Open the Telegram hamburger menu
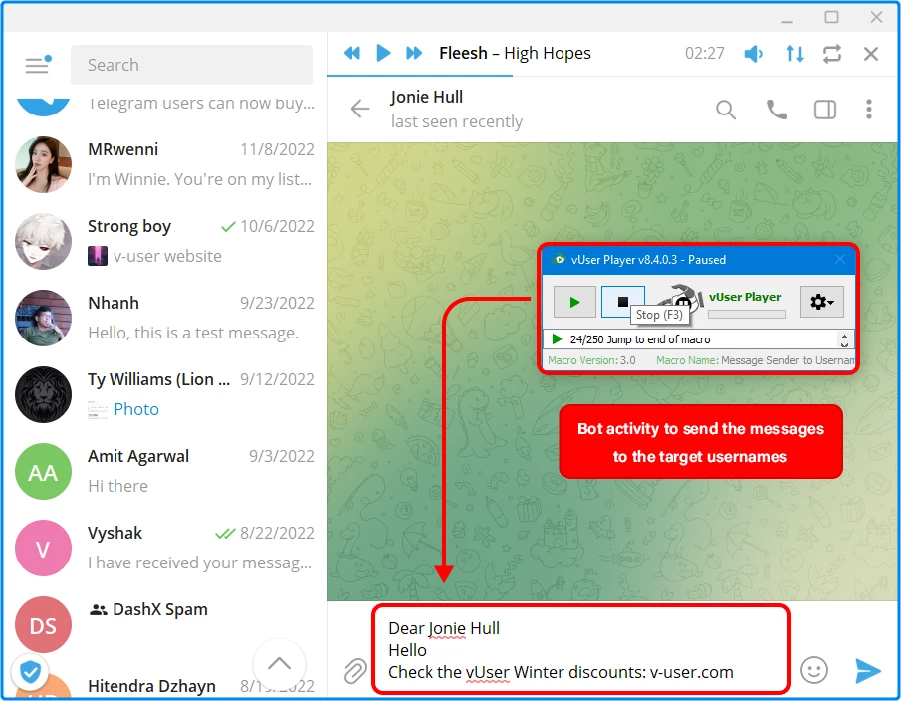 click(x=38, y=65)
